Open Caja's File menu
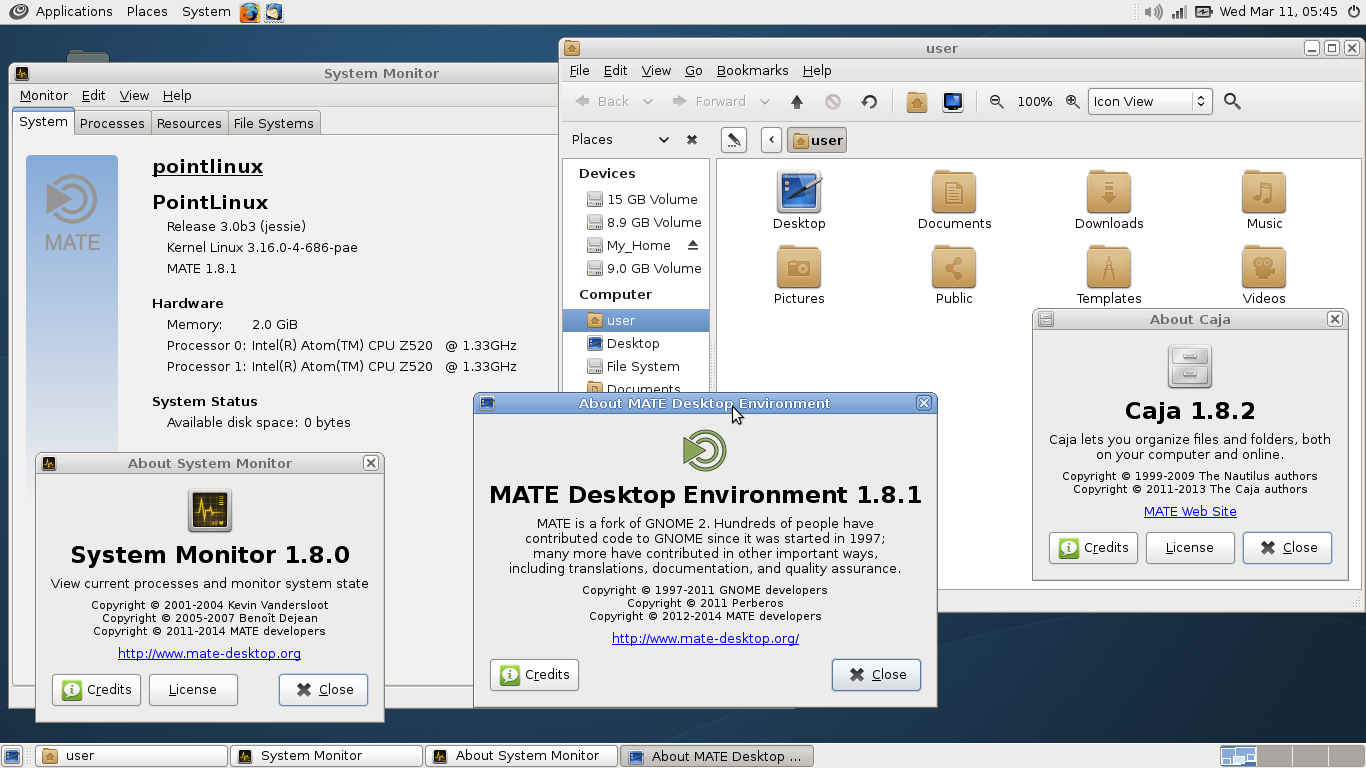The image size is (1366, 768). (x=579, y=70)
